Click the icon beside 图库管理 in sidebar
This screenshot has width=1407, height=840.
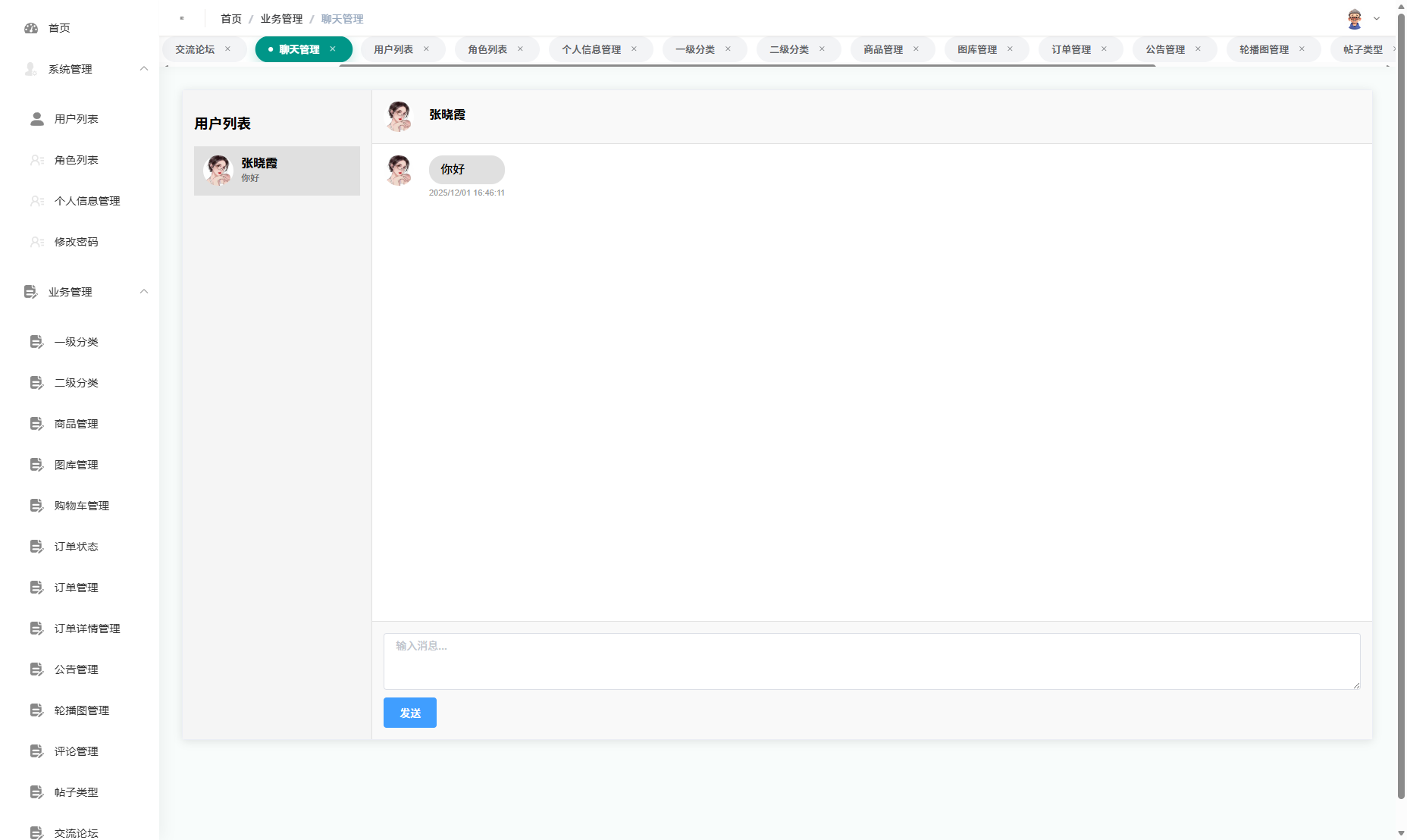pyautogui.click(x=37, y=465)
